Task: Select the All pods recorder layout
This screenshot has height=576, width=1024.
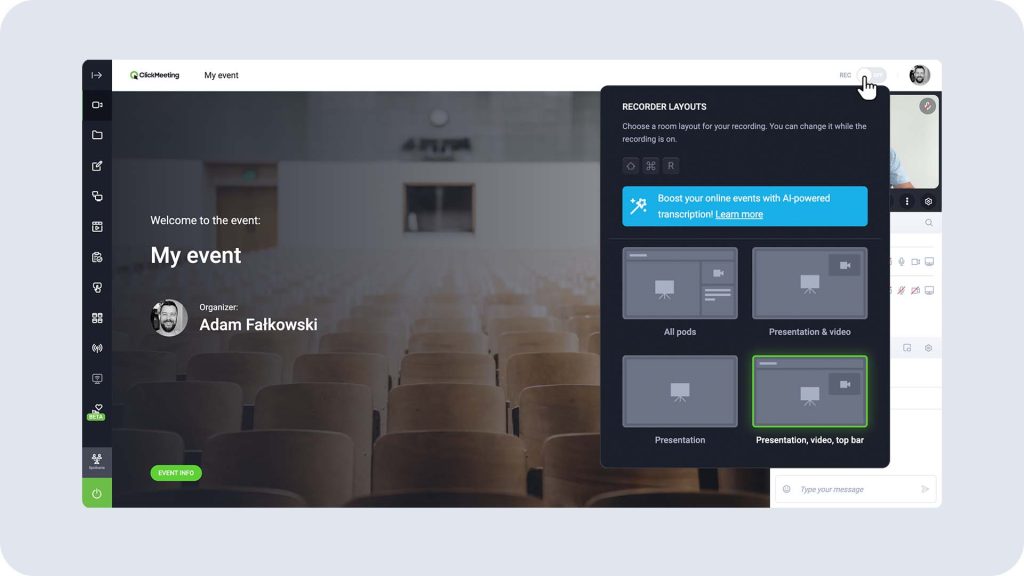Action: pos(680,283)
